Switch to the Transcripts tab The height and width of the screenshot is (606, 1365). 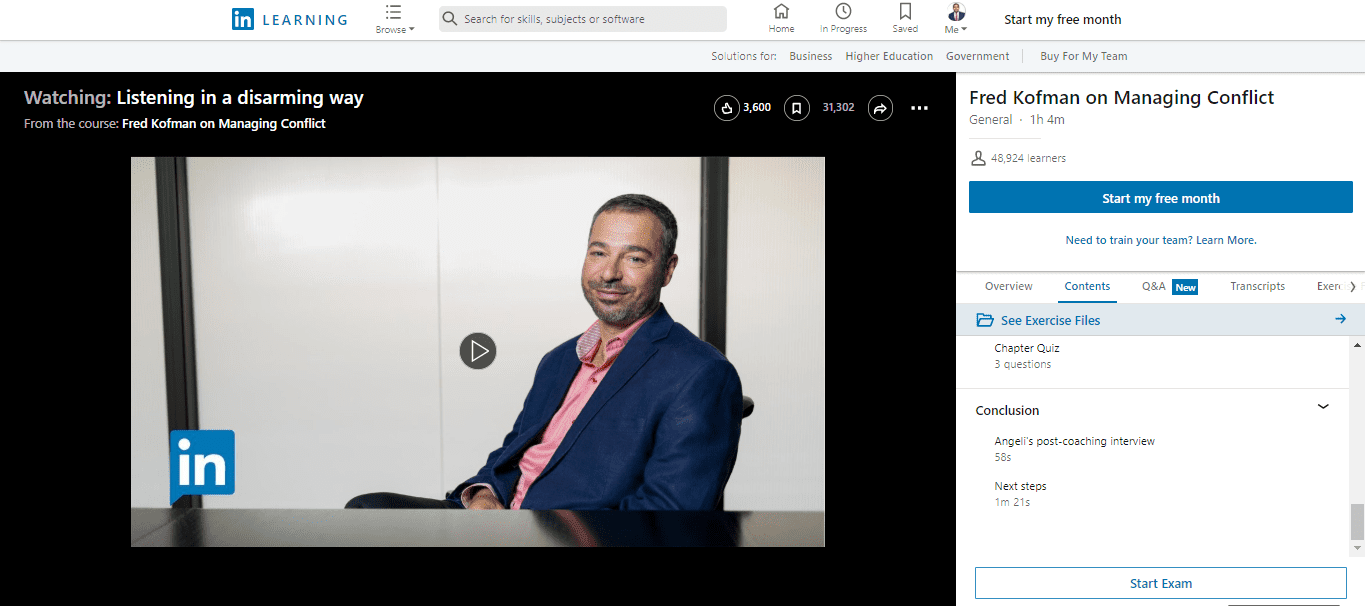tap(1257, 286)
